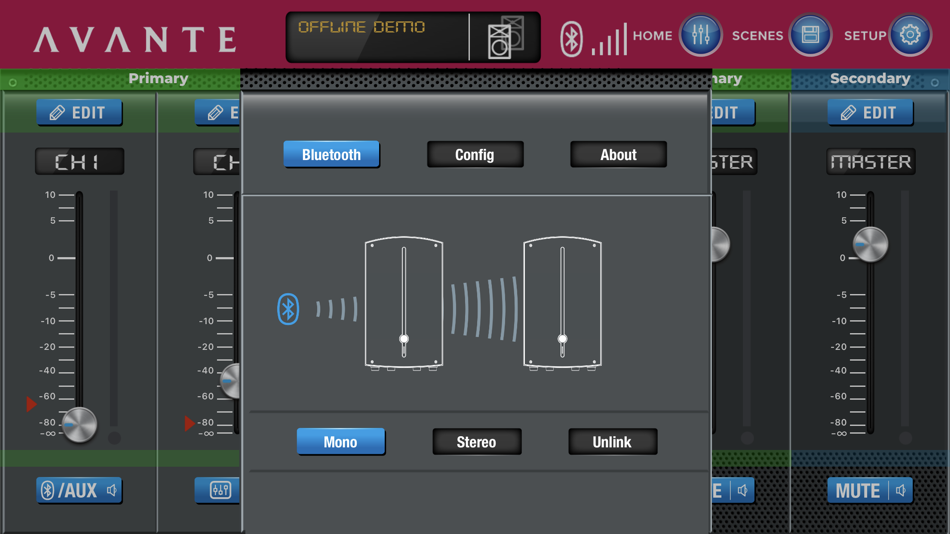The image size is (950, 534).
Task: Click the Secondary MASTER name label
Action: coord(871,162)
